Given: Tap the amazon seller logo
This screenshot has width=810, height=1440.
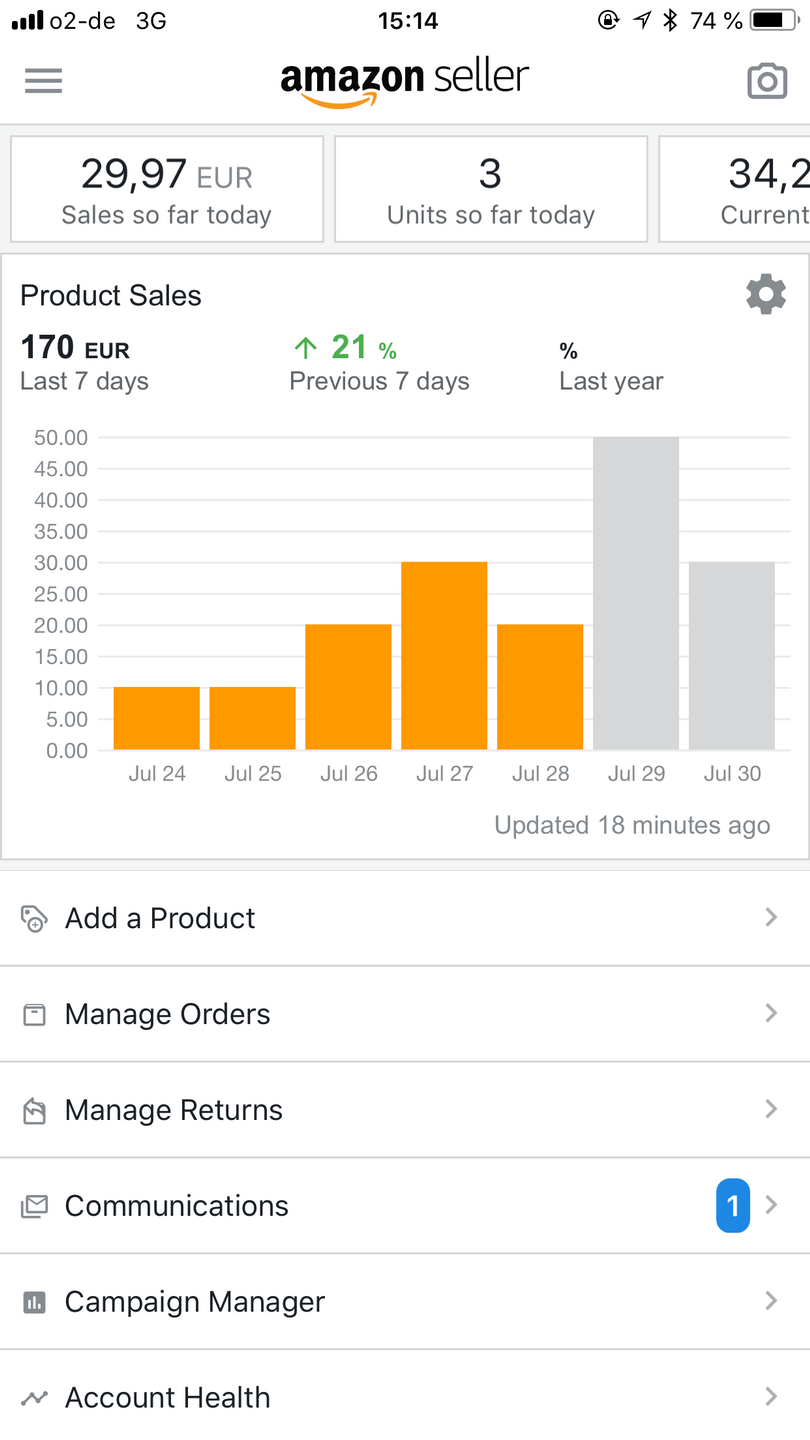Looking at the screenshot, I should [405, 81].
